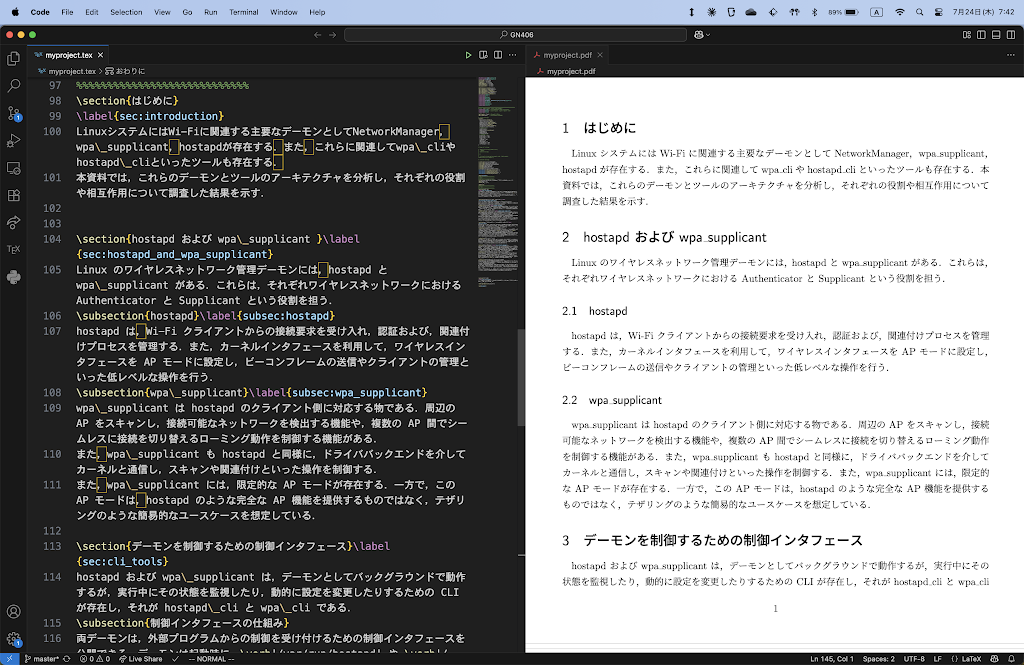Toggle the primary side bar
The height and width of the screenshot is (665, 1024).
[x=981, y=35]
